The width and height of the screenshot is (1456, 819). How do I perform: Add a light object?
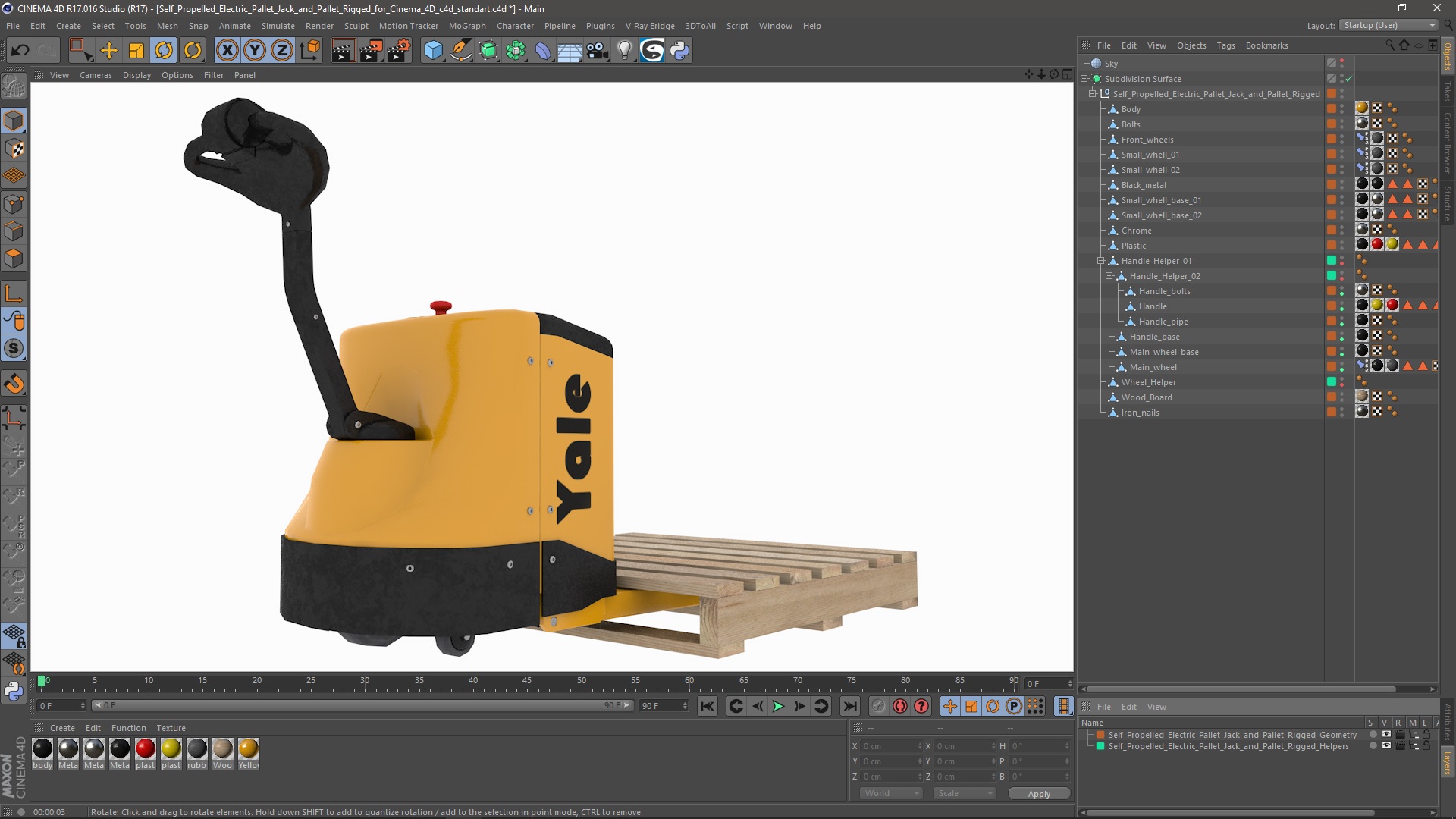pyautogui.click(x=625, y=51)
